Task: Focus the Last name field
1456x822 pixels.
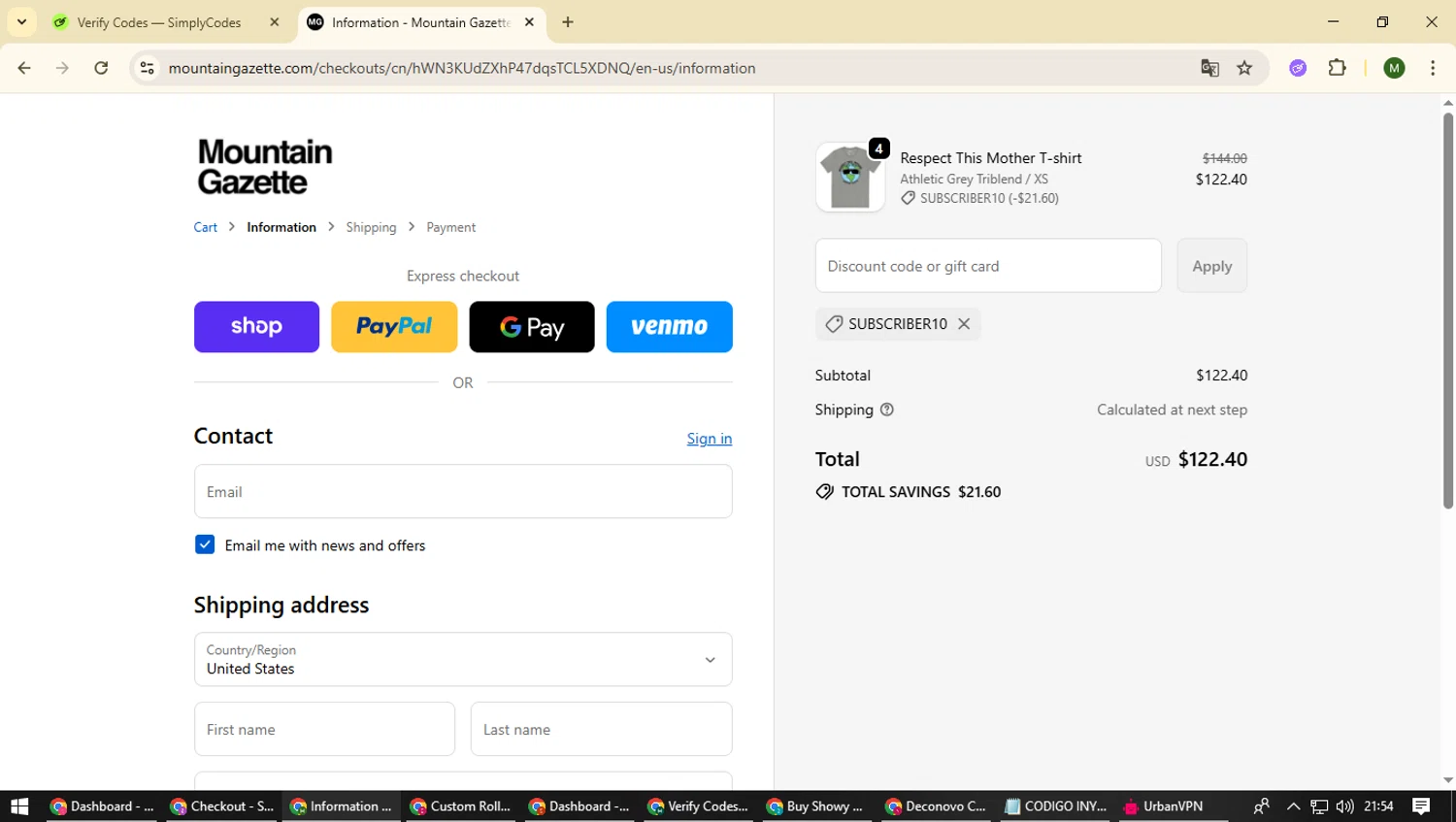Action: tap(602, 729)
